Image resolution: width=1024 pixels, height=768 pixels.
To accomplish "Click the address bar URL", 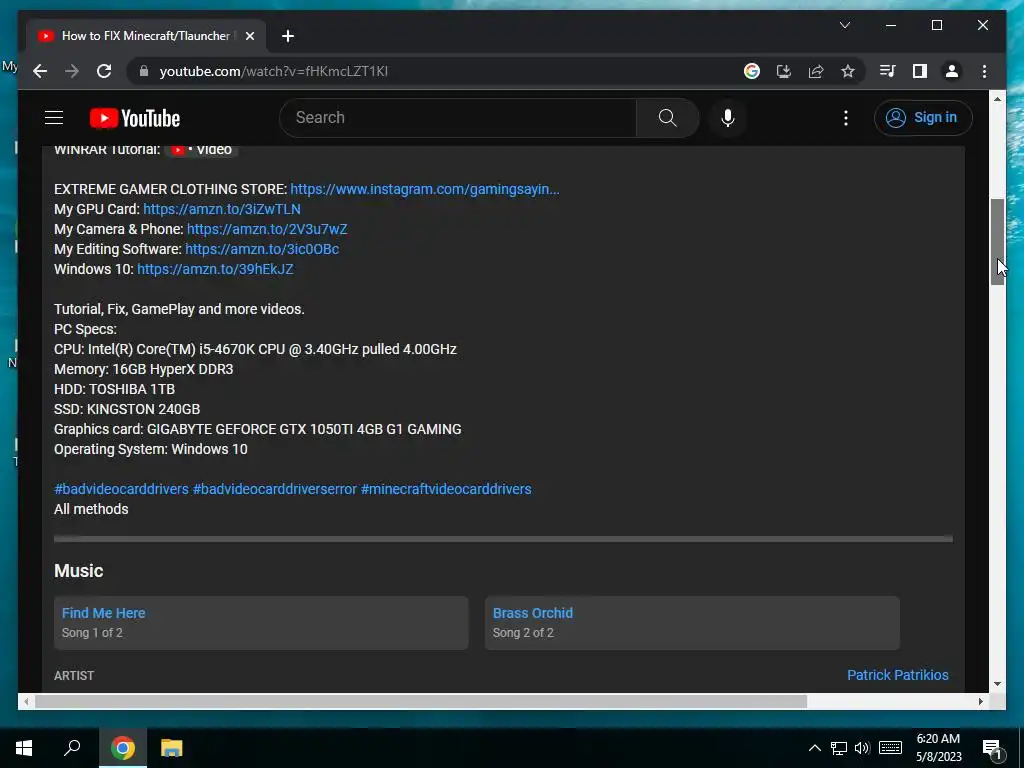I will [x=274, y=71].
